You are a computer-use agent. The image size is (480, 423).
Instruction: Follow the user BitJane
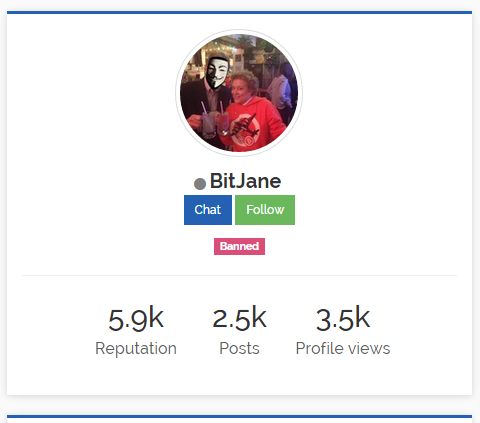(x=265, y=210)
